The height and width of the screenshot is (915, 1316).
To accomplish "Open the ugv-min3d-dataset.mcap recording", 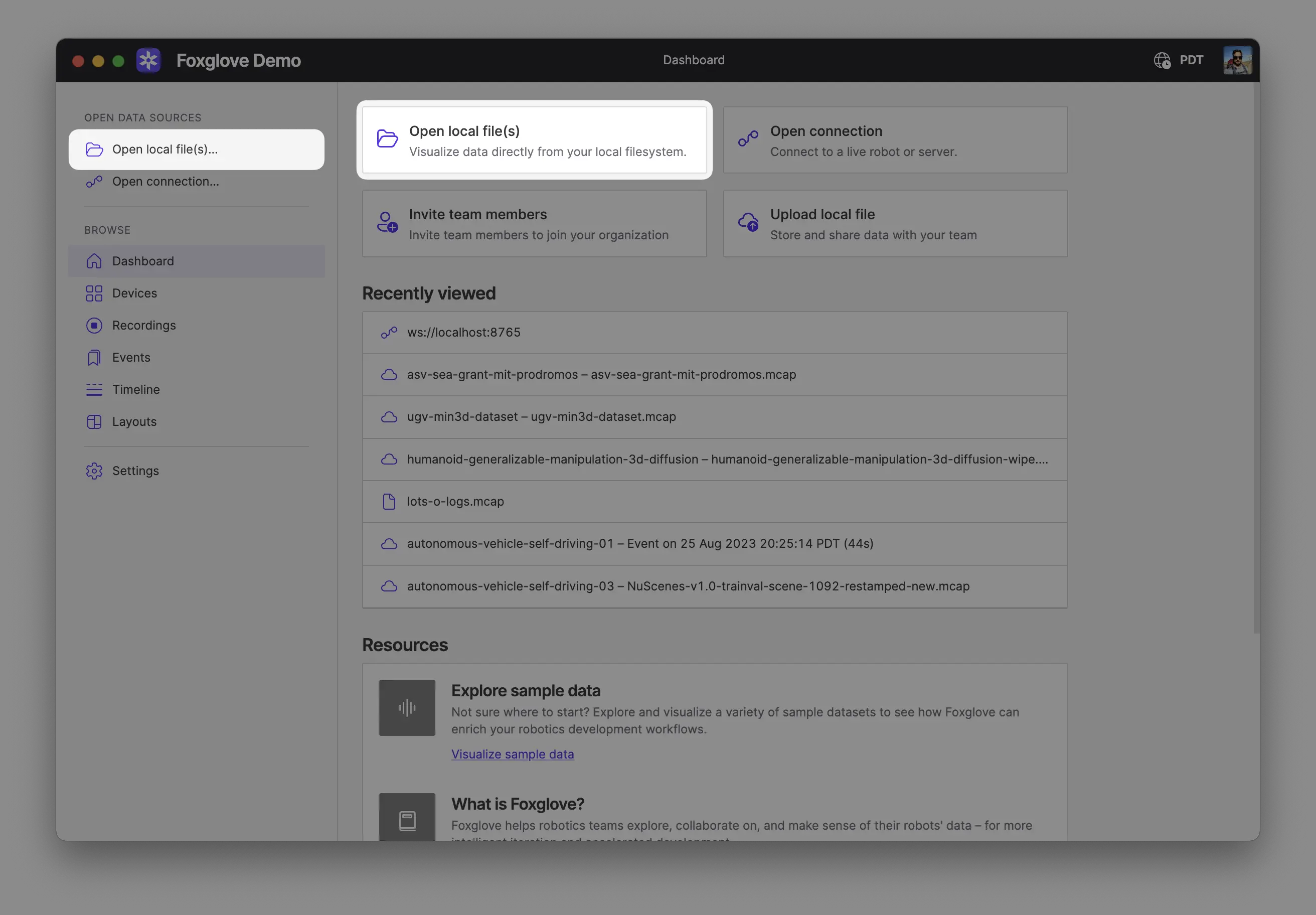I will click(541, 417).
